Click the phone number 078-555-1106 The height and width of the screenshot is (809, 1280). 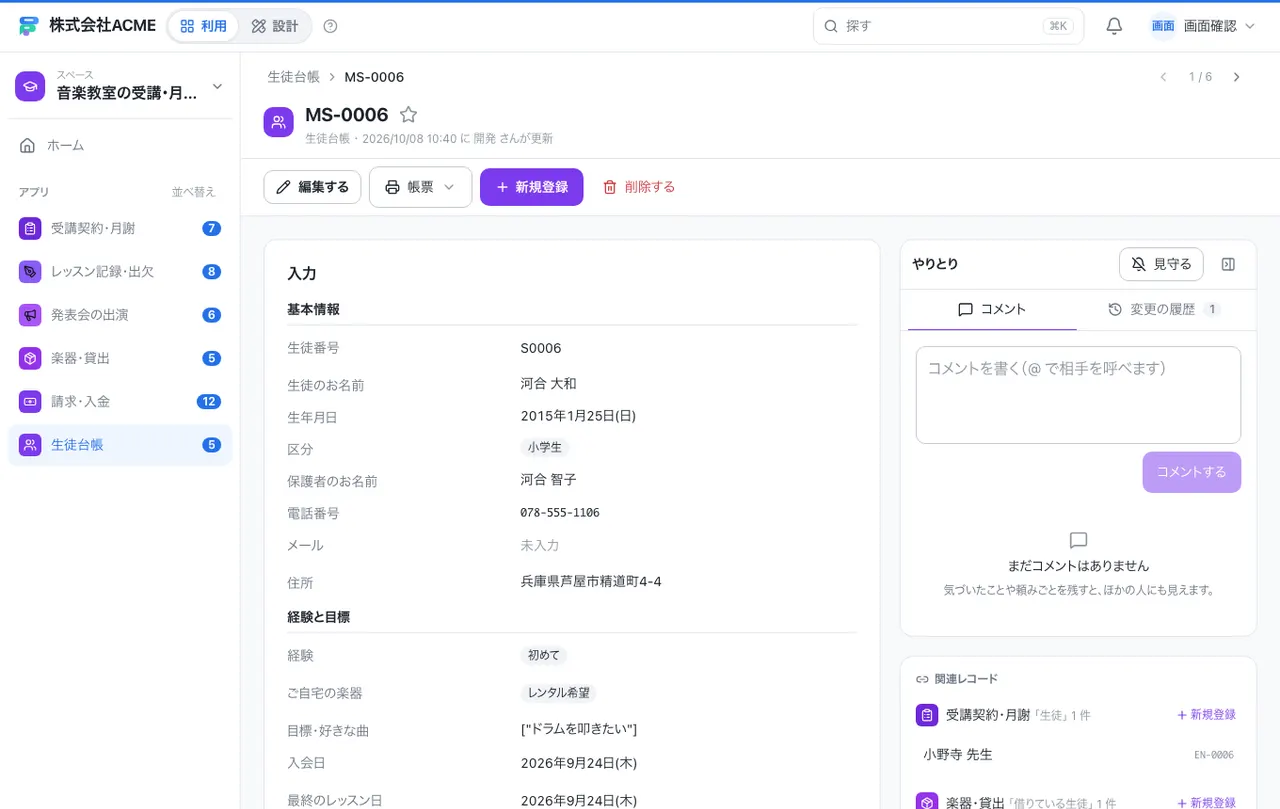(x=560, y=512)
